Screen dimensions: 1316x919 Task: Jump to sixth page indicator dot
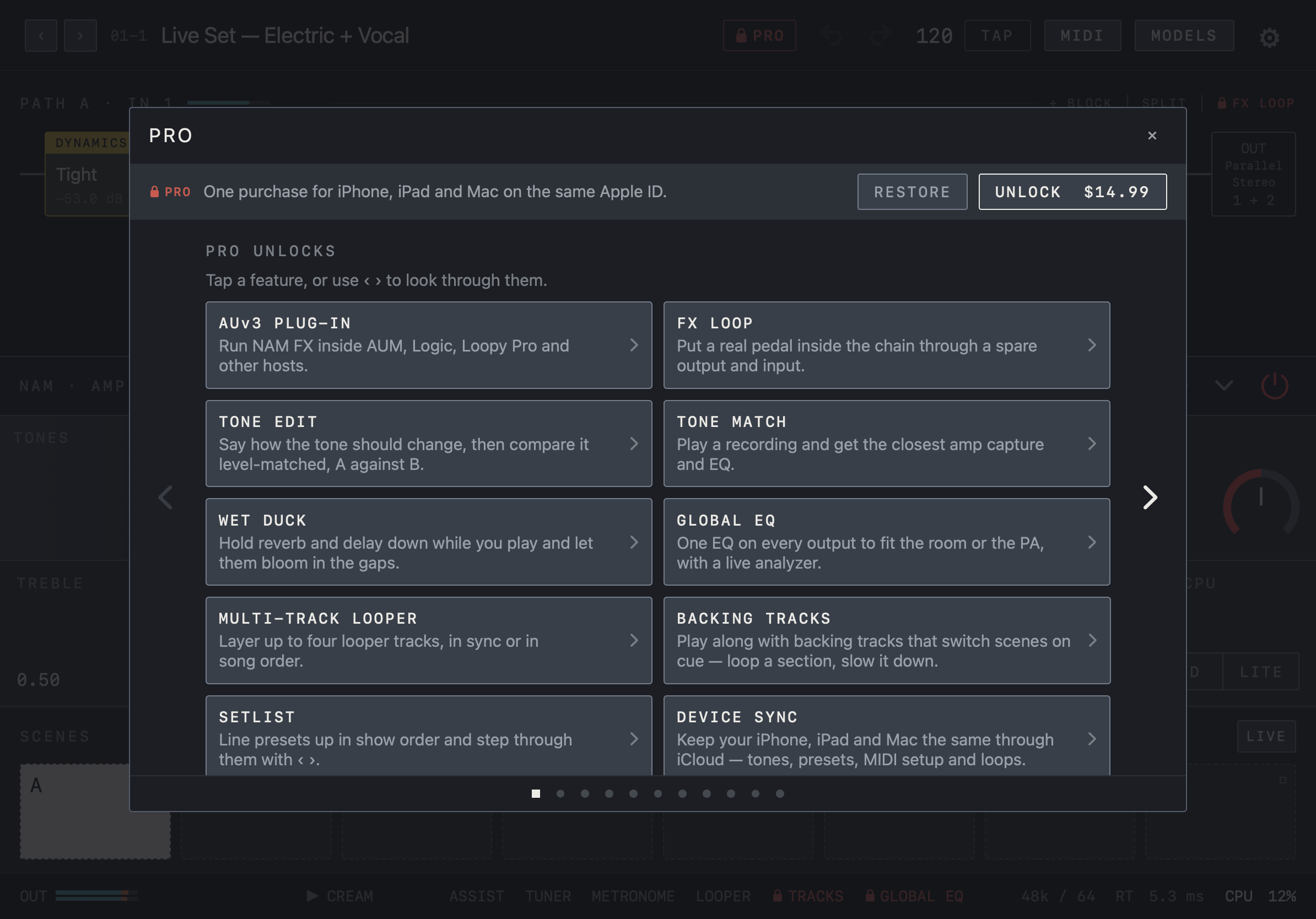tap(657, 793)
